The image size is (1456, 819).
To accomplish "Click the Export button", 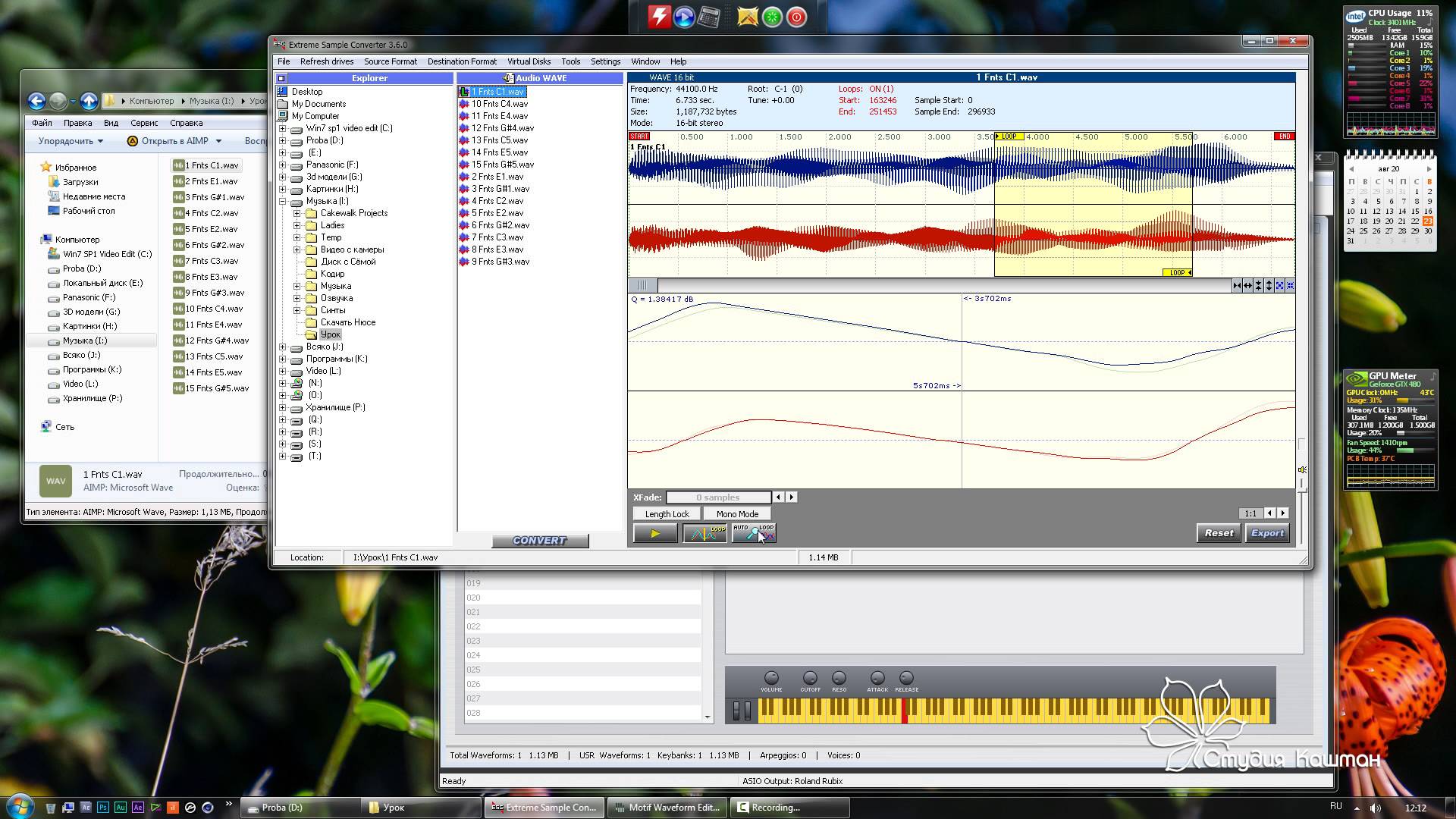I will [1267, 533].
